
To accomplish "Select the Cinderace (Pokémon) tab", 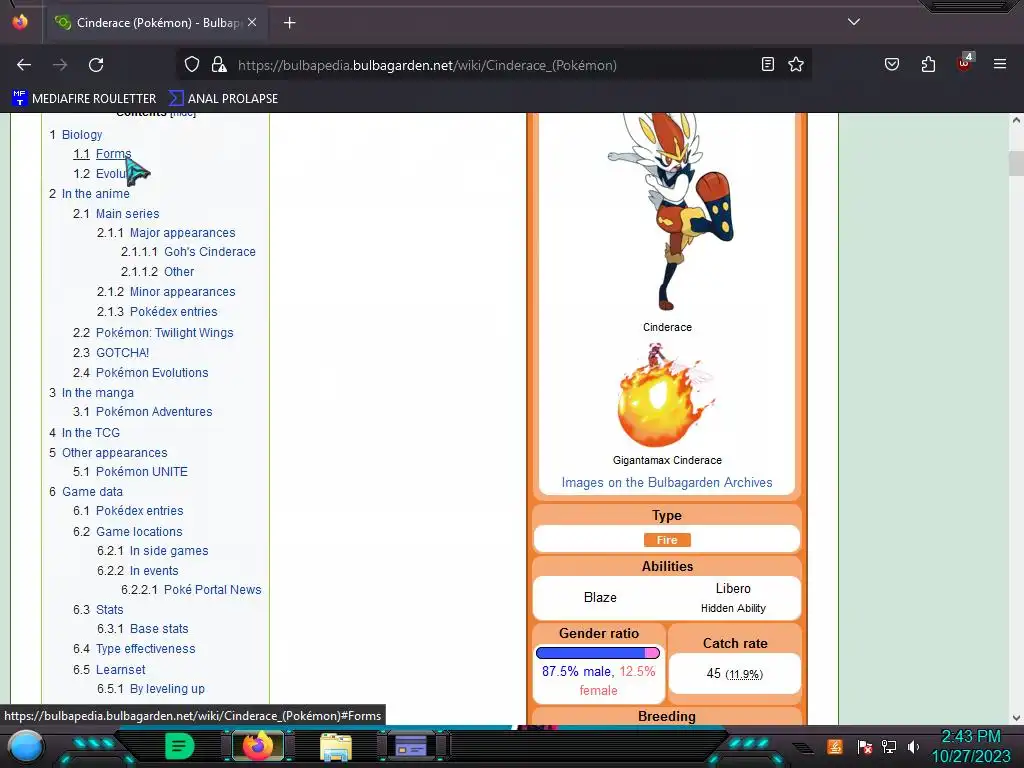I will (156, 23).
